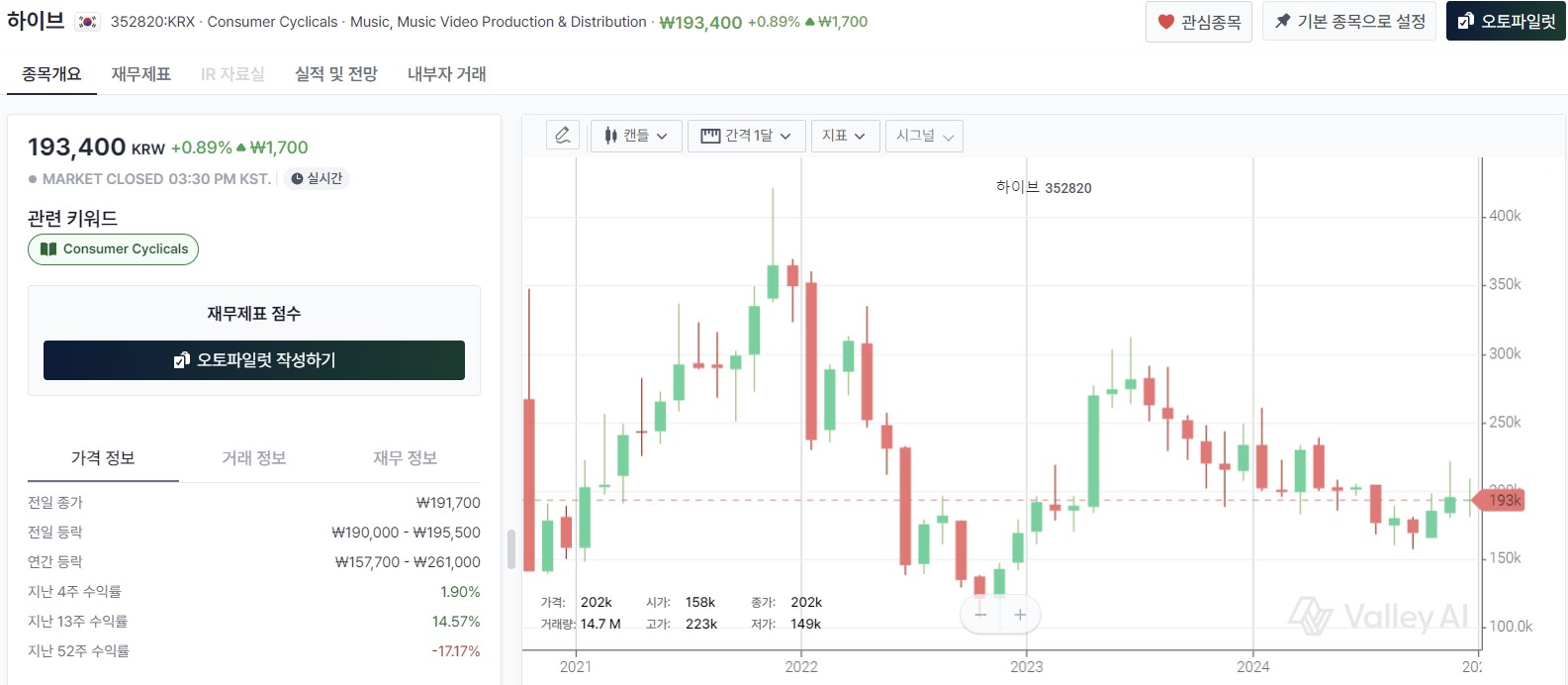The width and height of the screenshot is (1568, 685).
Task: Open the 캔들 chart type dropdown
Action: 636,136
